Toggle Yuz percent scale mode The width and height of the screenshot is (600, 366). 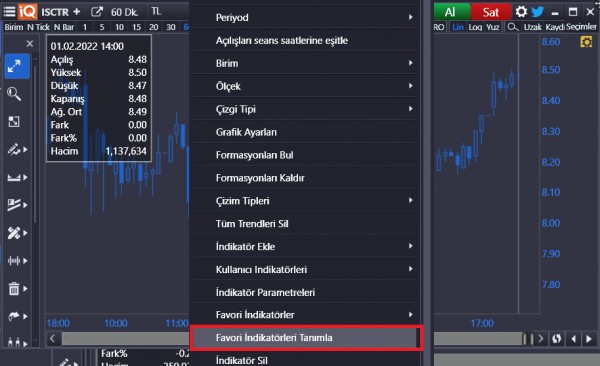tap(492, 27)
